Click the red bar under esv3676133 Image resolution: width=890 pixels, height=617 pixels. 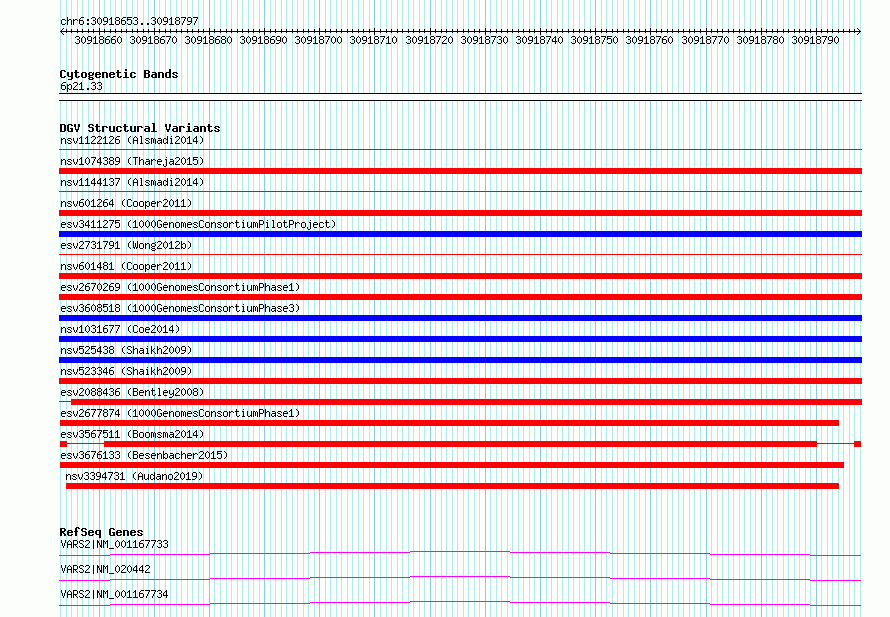coord(451,465)
